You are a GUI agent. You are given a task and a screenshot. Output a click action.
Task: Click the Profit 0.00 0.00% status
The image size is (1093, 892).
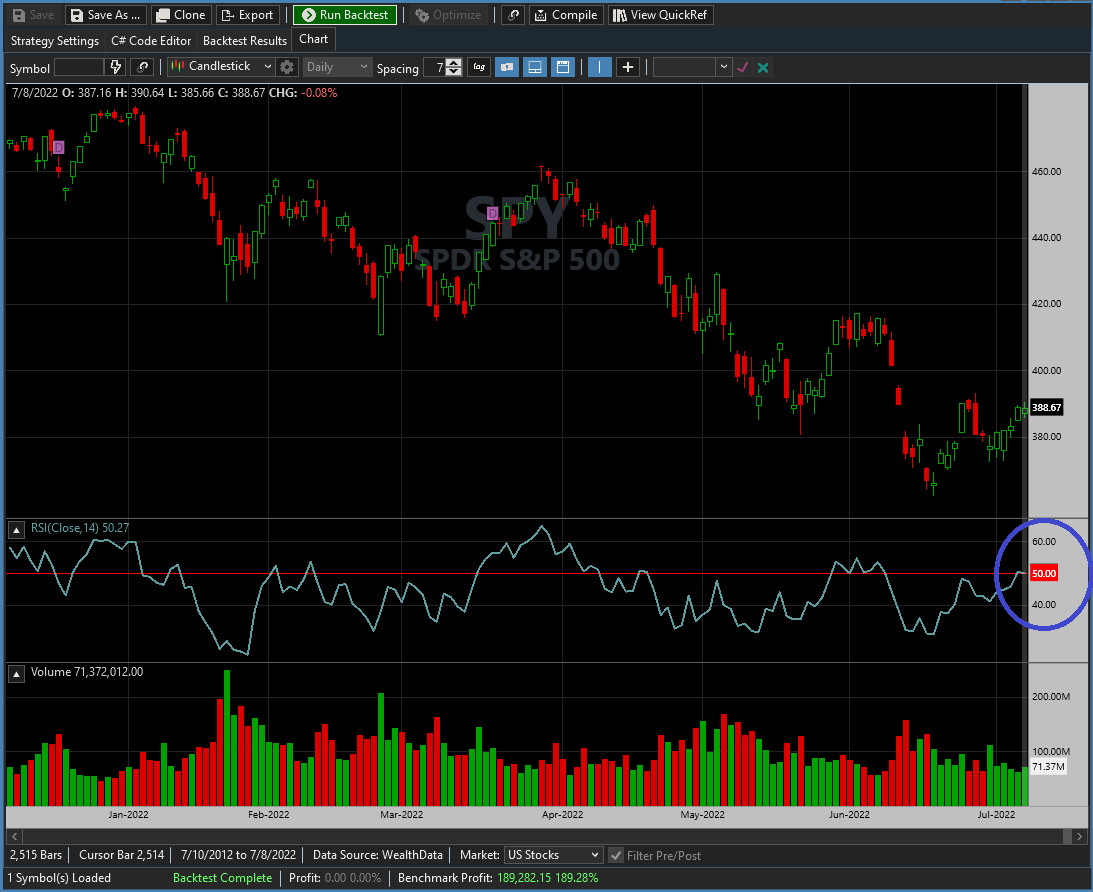(335, 878)
